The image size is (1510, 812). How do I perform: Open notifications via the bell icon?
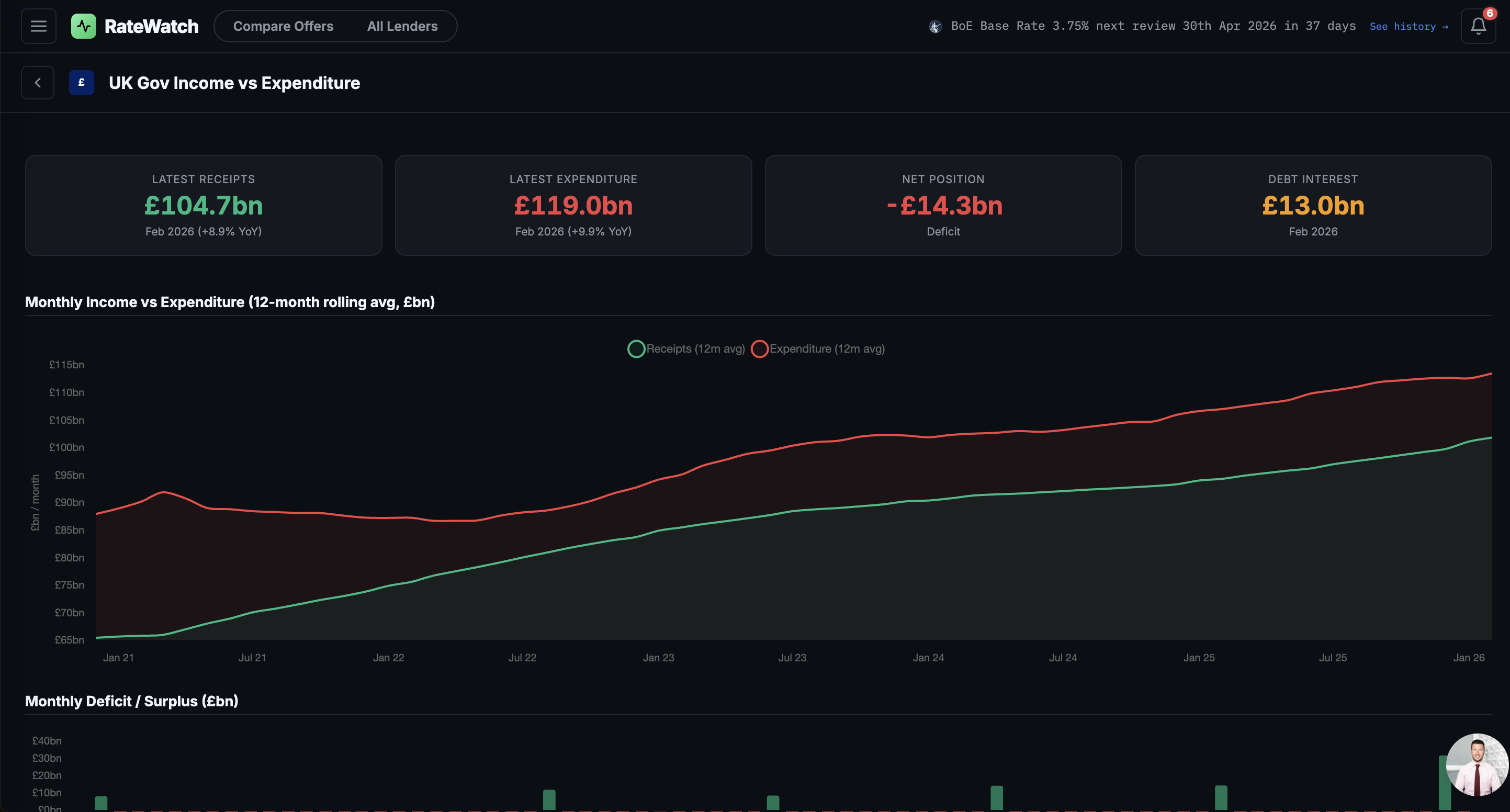click(1478, 26)
